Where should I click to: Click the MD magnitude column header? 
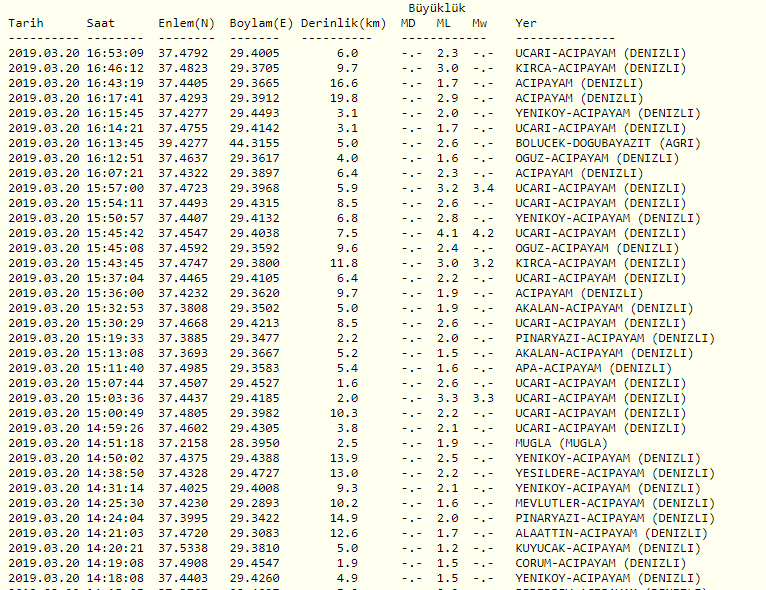[408, 23]
